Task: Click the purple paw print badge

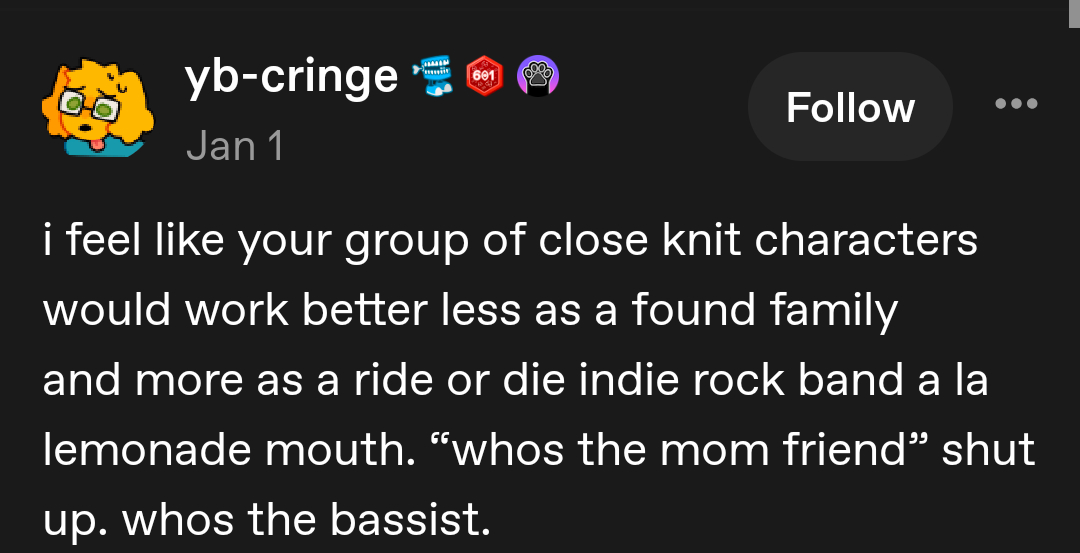Action: click(x=537, y=78)
